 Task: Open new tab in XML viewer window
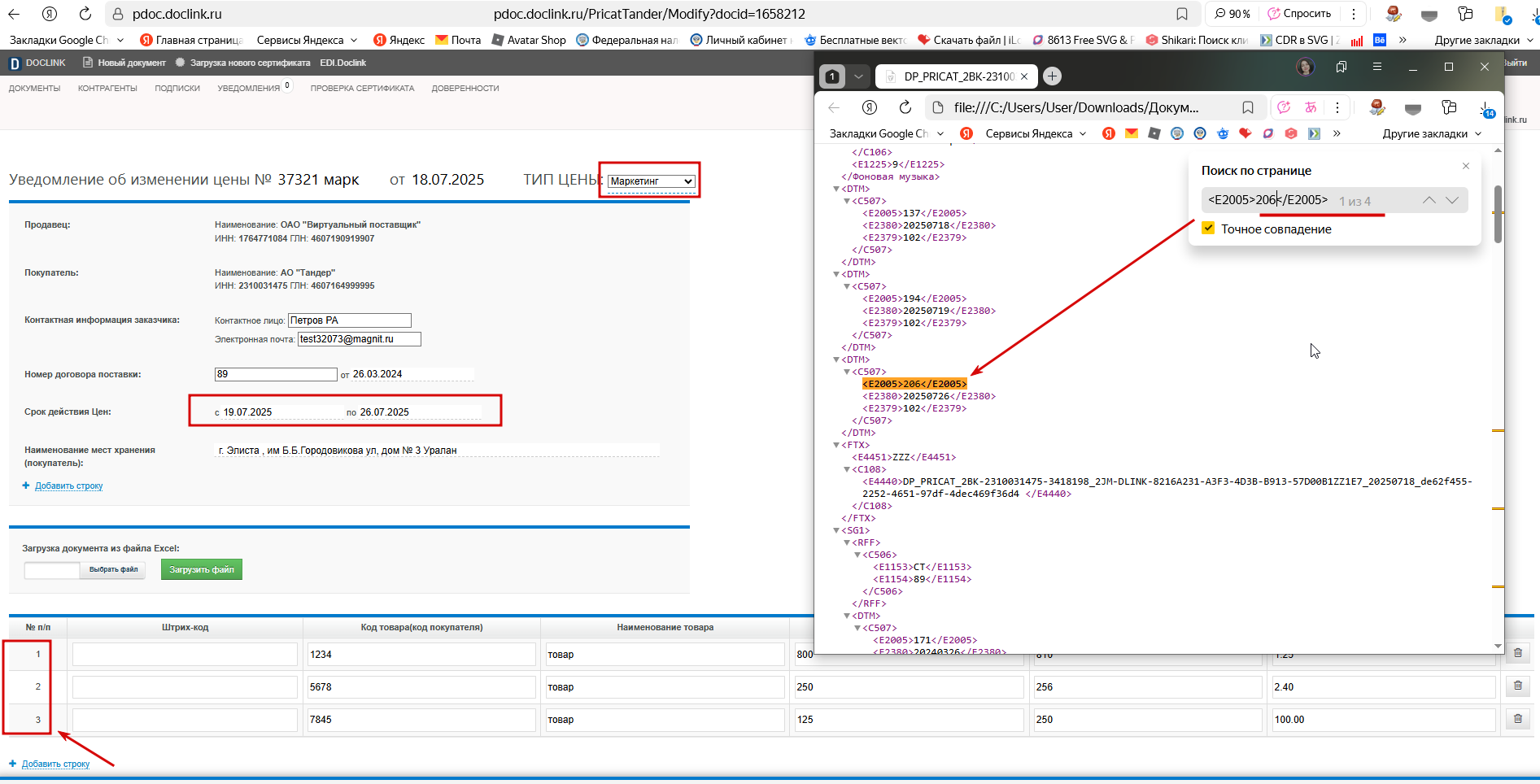point(1052,76)
